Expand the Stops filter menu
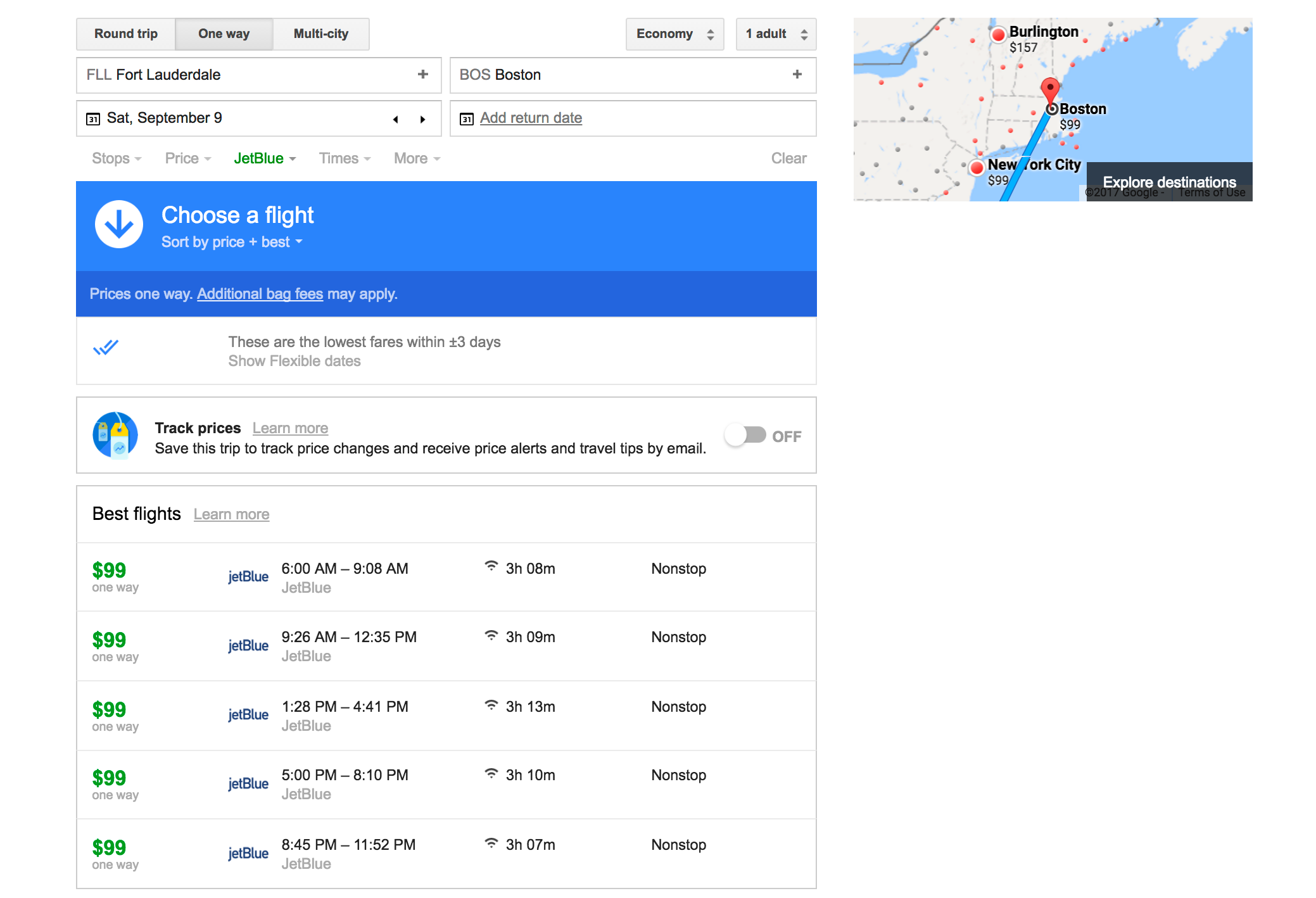 click(x=117, y=158)
